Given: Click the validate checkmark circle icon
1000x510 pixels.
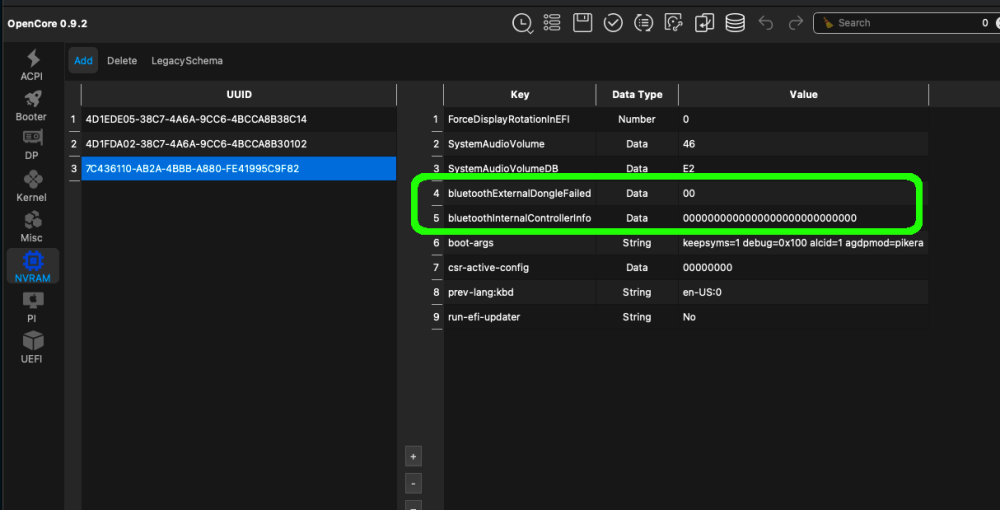Looking at the screenshot, I should (x=613, y=23).
